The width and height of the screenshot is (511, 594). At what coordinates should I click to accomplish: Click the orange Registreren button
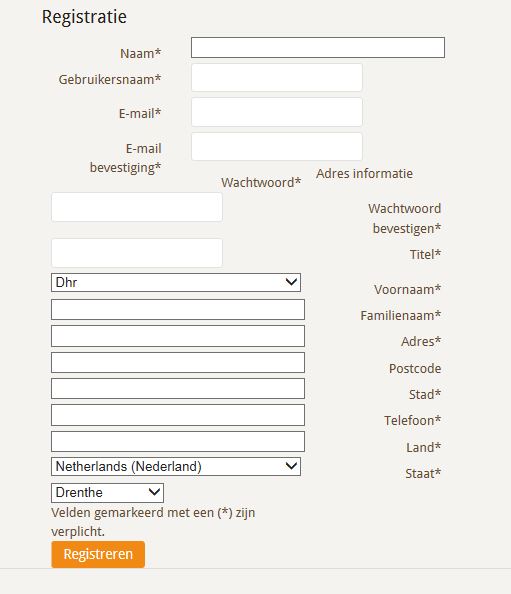[98, 554]
